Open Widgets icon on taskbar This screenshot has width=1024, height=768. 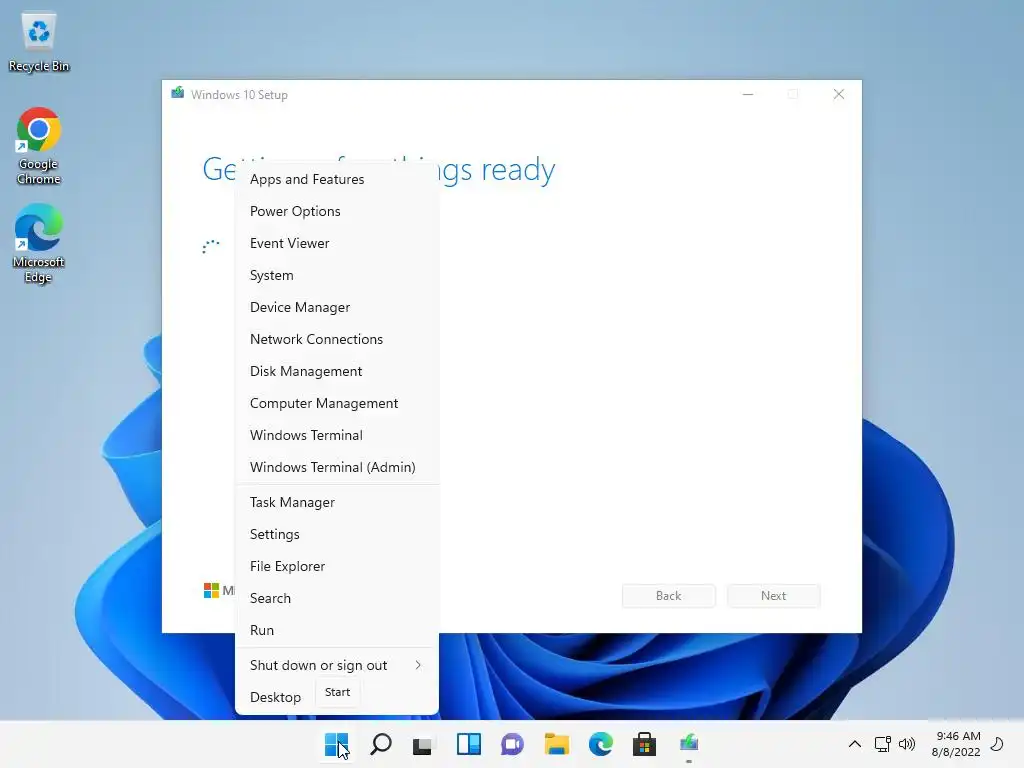[469, 744]
